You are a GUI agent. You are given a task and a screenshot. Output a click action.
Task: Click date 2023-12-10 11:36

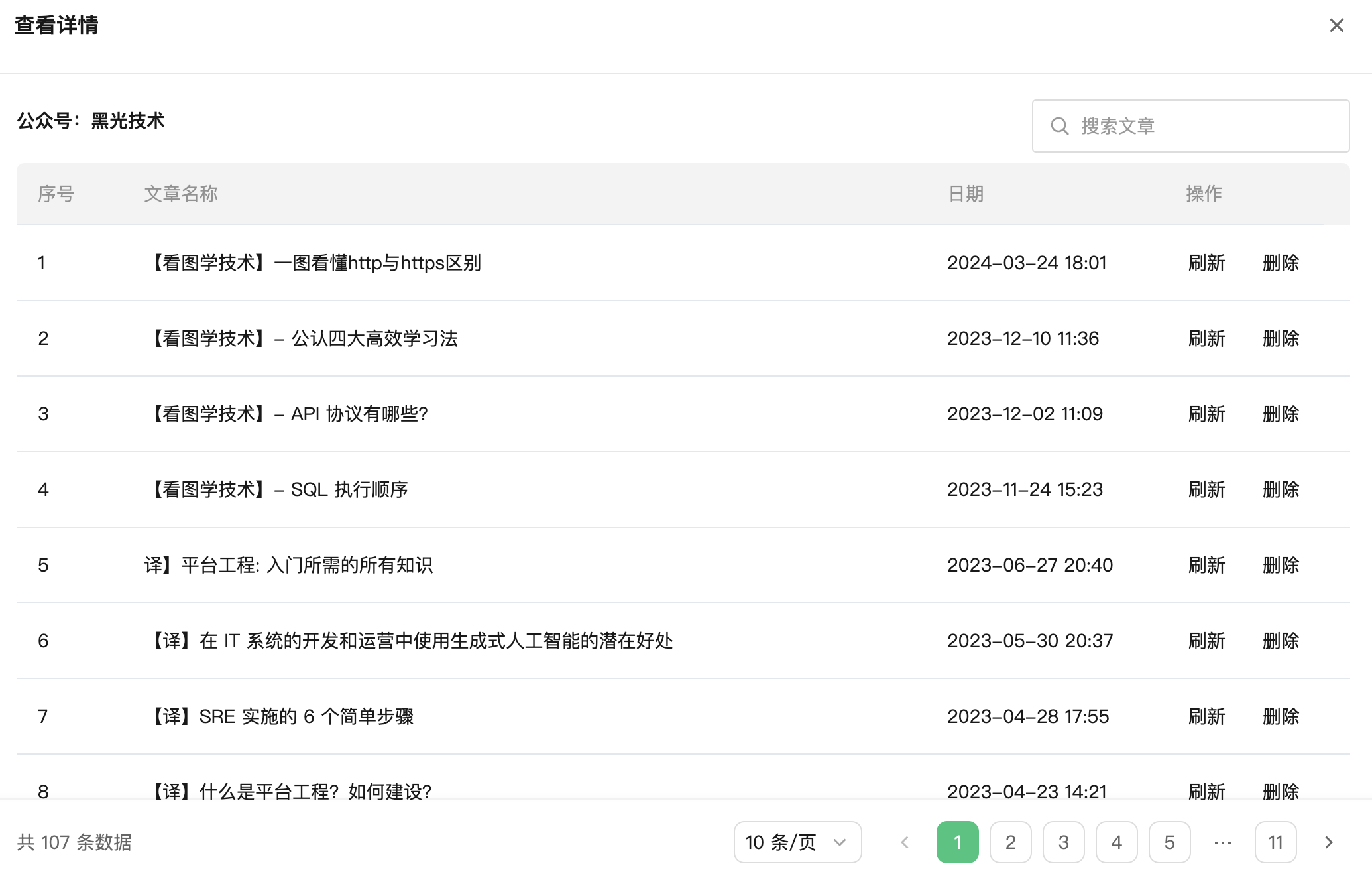[x=1023, y=338]
